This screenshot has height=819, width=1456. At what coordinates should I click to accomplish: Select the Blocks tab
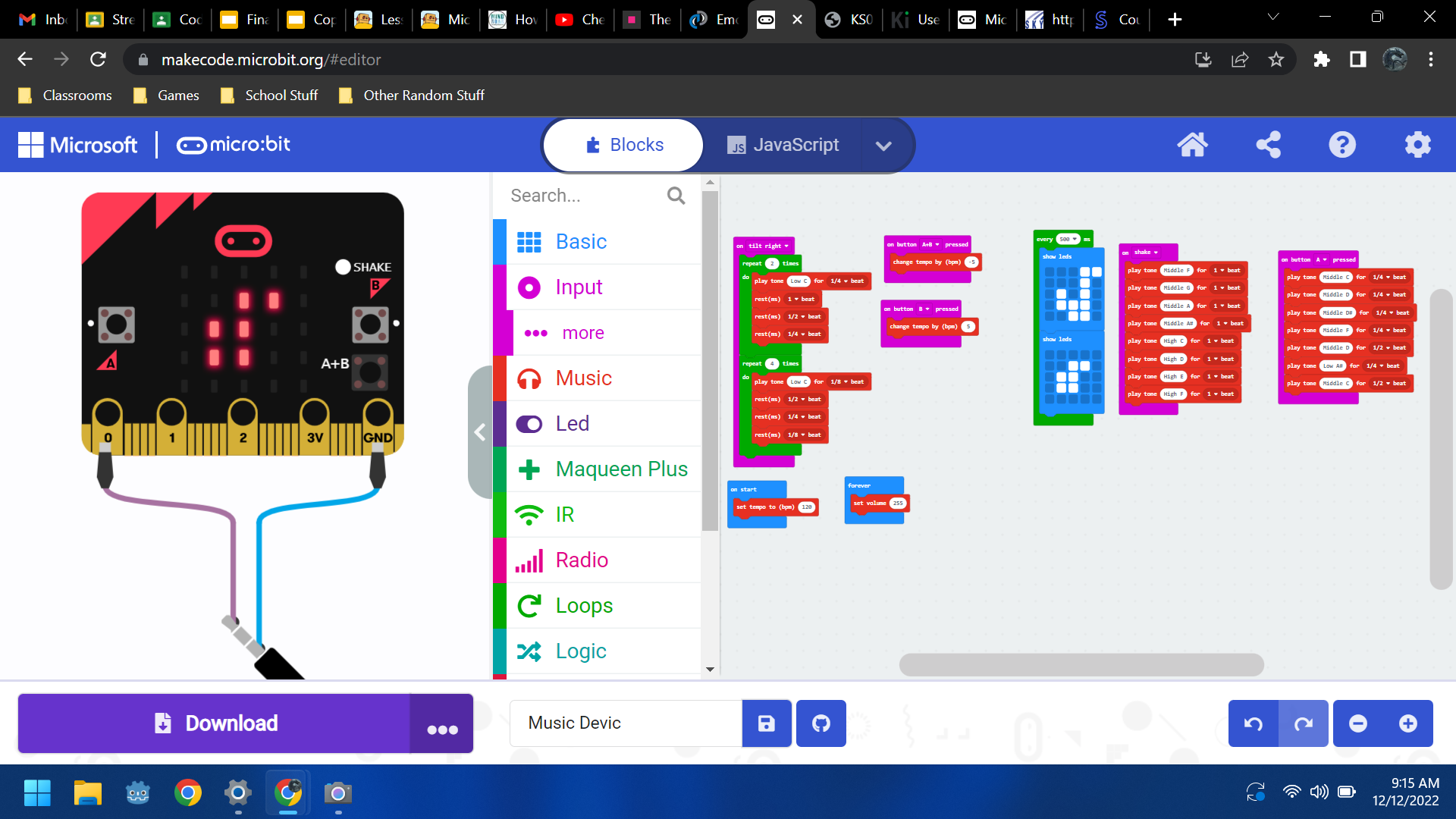(623, 145)
